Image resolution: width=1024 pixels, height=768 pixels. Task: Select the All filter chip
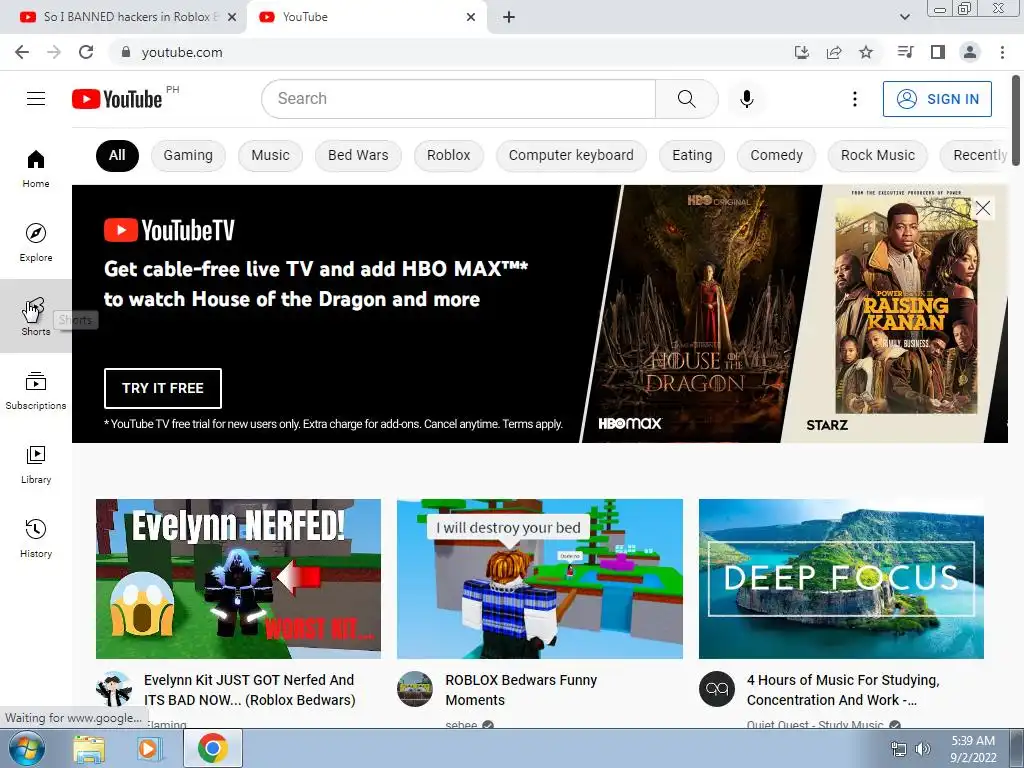point(117,155)
